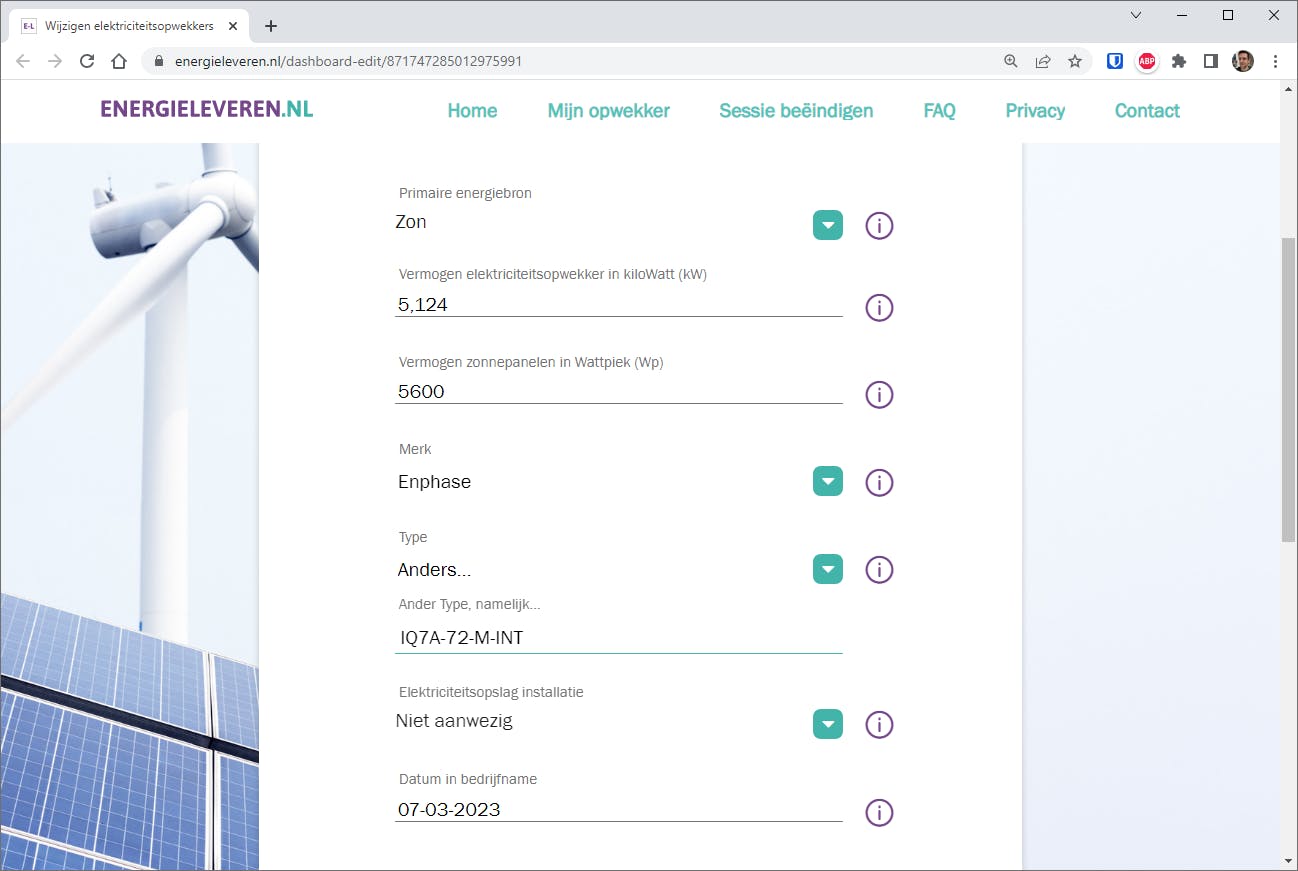Open the FAQ page
1298x871 pixels.
point(939,110)
